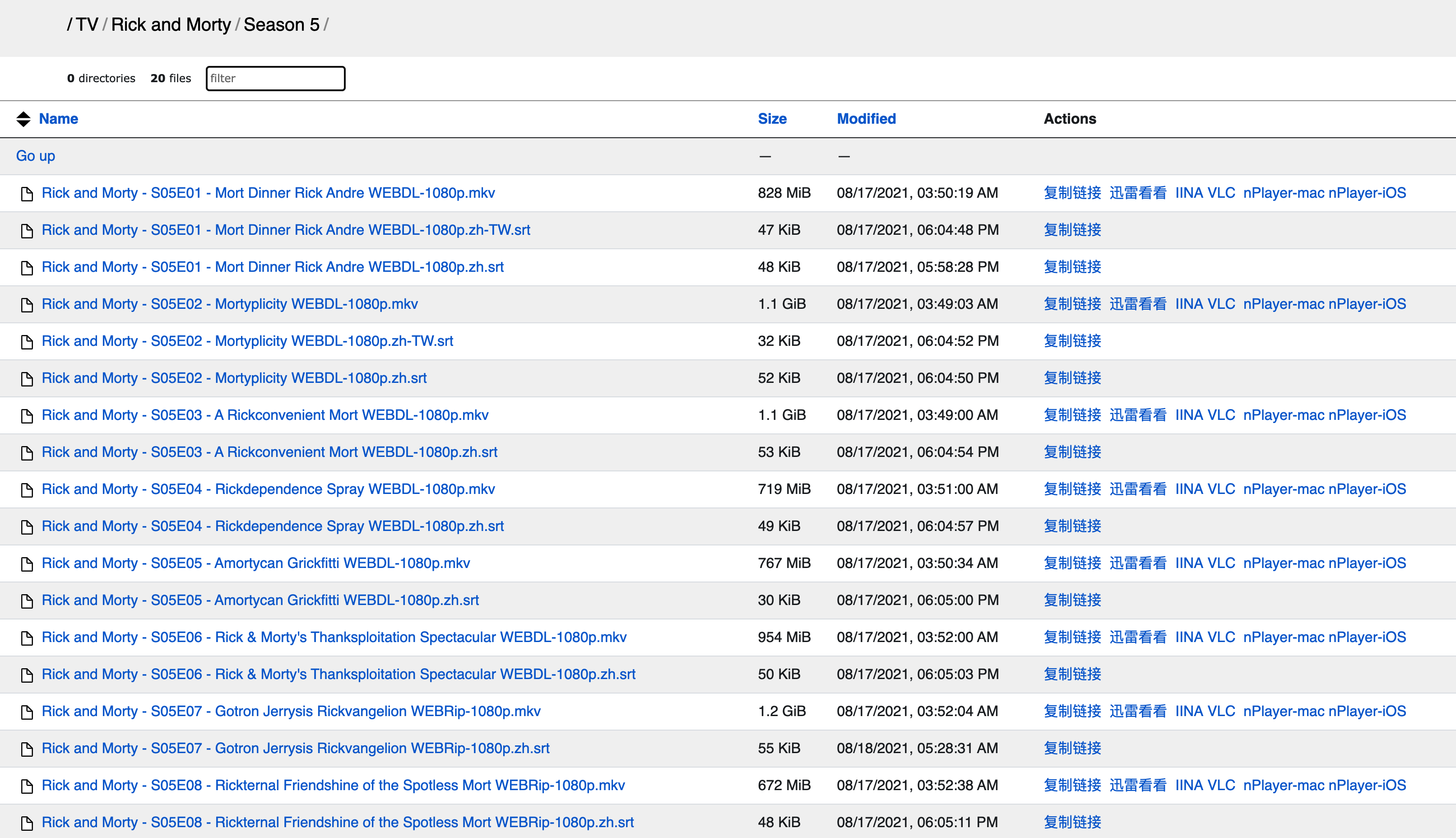Click 复制链接 for S05E02 Mortyplicity mkv row
The height and width of the screenshot is (838, 1456).
point(1072,304)
